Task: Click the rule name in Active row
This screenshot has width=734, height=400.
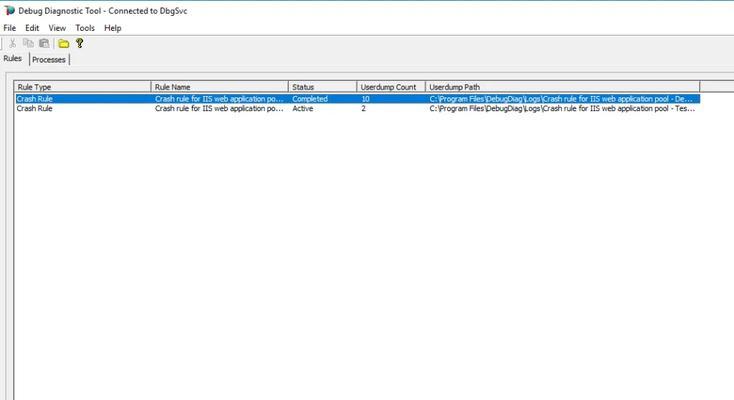Action: 219,108
